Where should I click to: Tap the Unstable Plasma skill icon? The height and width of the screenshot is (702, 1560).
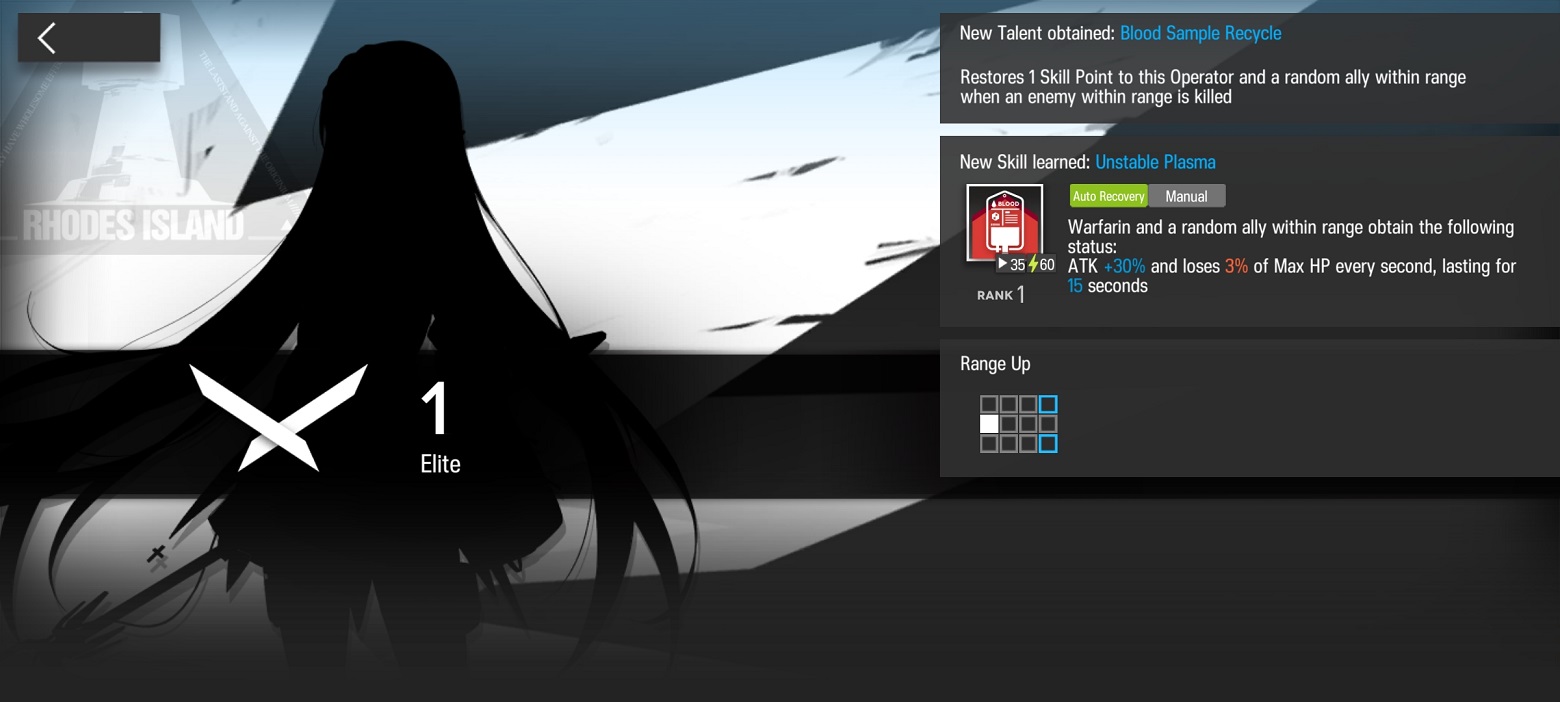(1005, 224)
